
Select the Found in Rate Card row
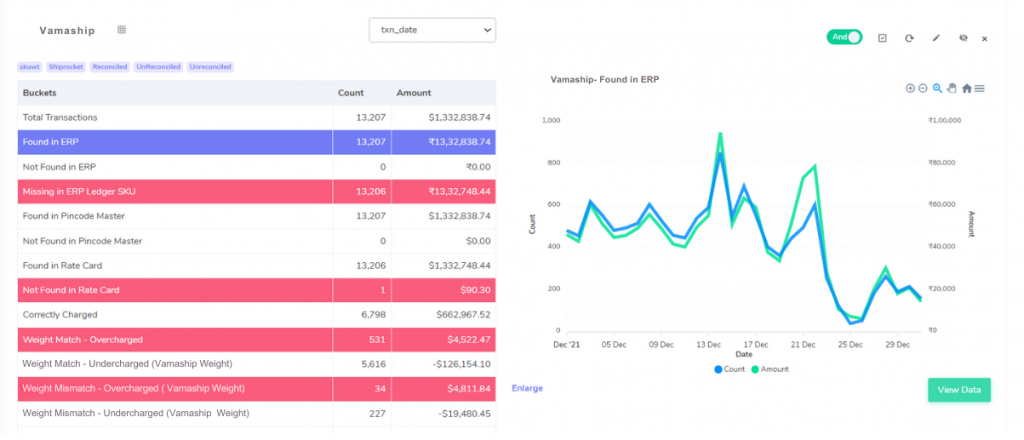click(x=257, y=266)
